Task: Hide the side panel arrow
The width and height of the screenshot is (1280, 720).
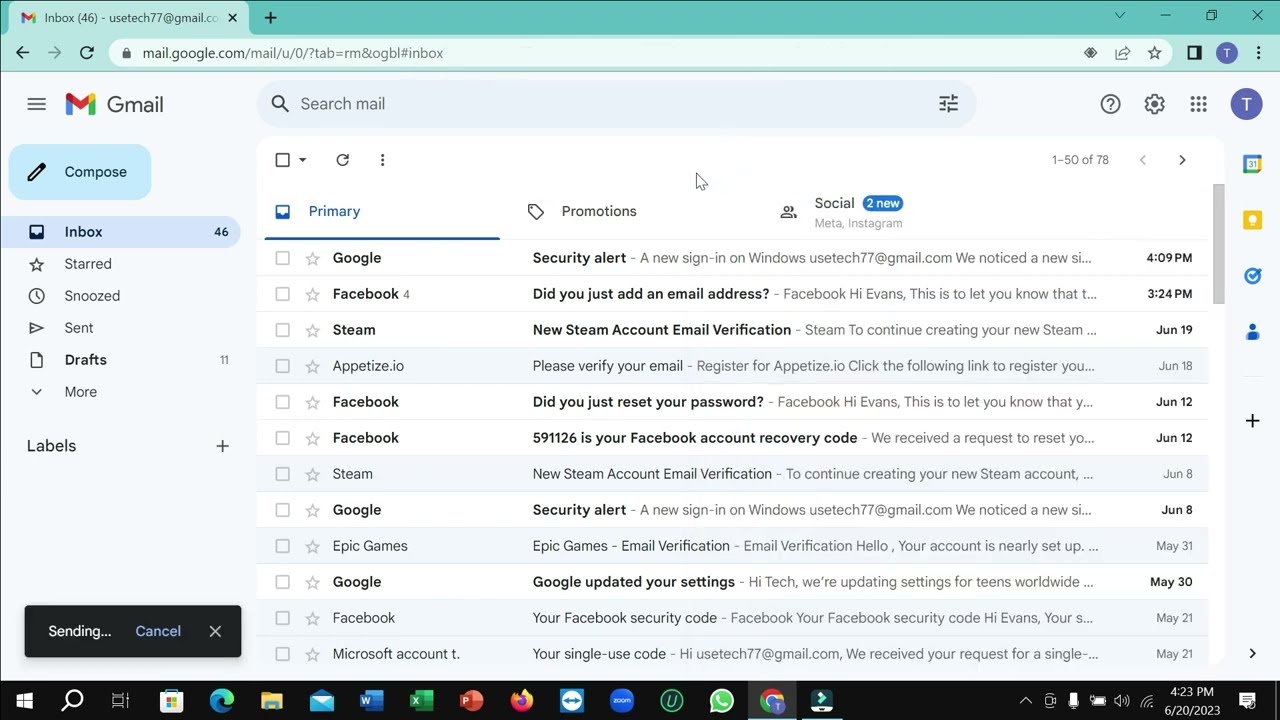Action: 1252,654
